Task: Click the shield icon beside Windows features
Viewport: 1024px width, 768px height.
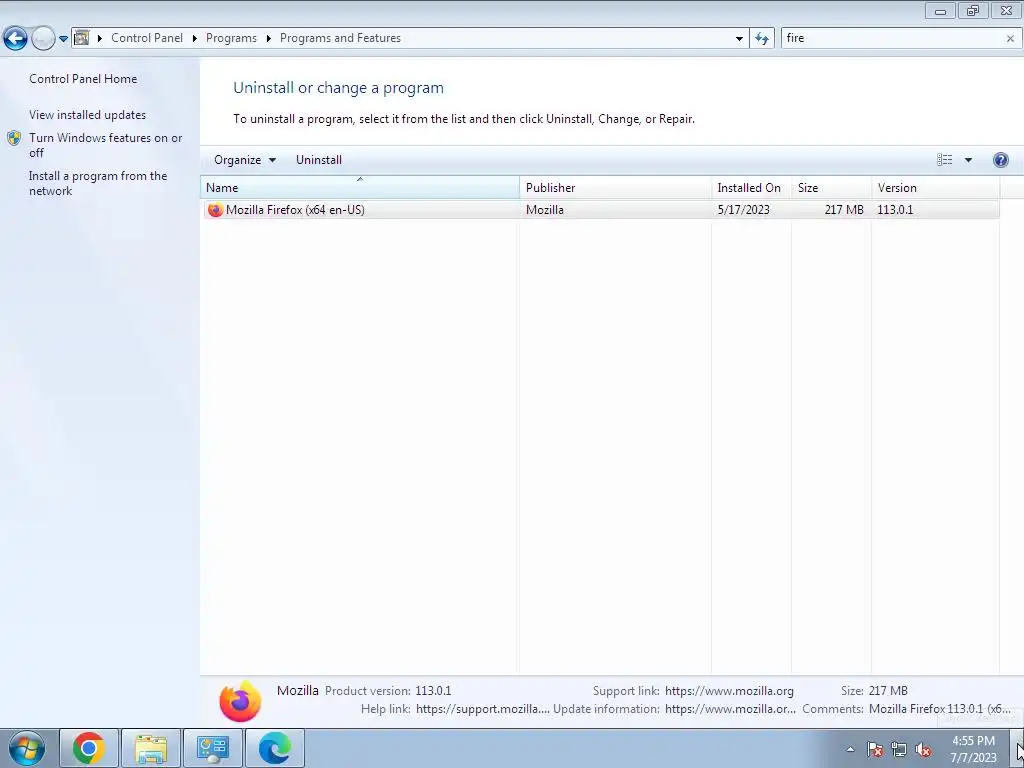Action: [x=14, y=138]
